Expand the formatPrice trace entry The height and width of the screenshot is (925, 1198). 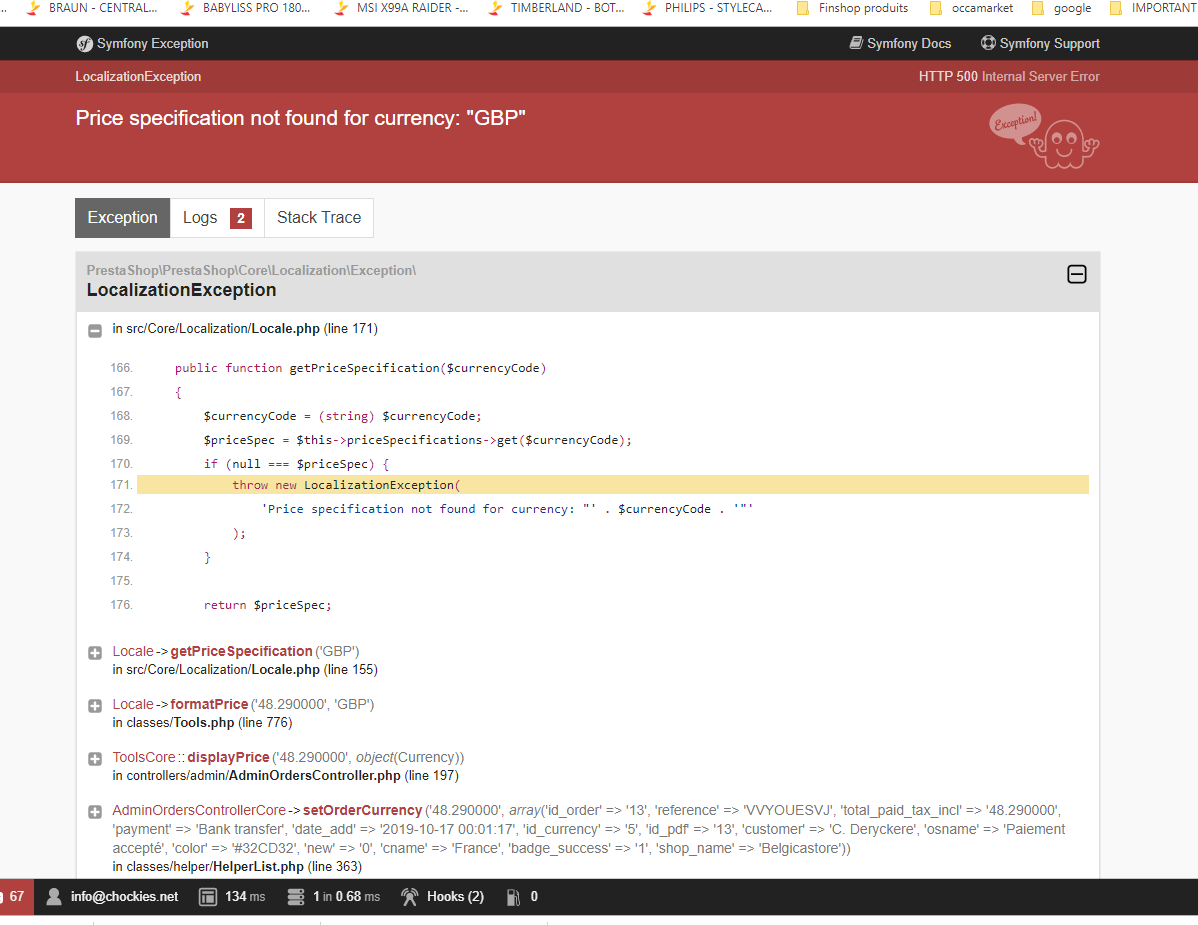(95, 706)
